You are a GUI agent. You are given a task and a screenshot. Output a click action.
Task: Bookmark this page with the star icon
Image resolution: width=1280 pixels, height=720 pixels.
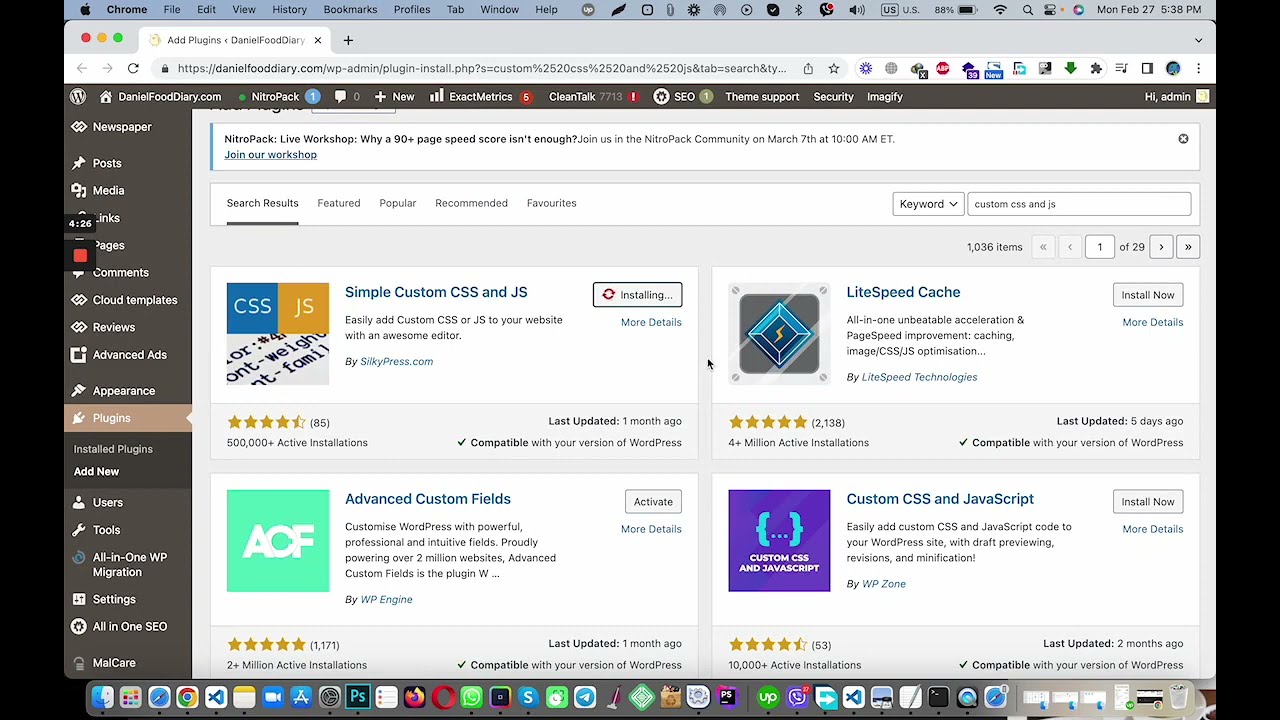(x=834, y=68)
